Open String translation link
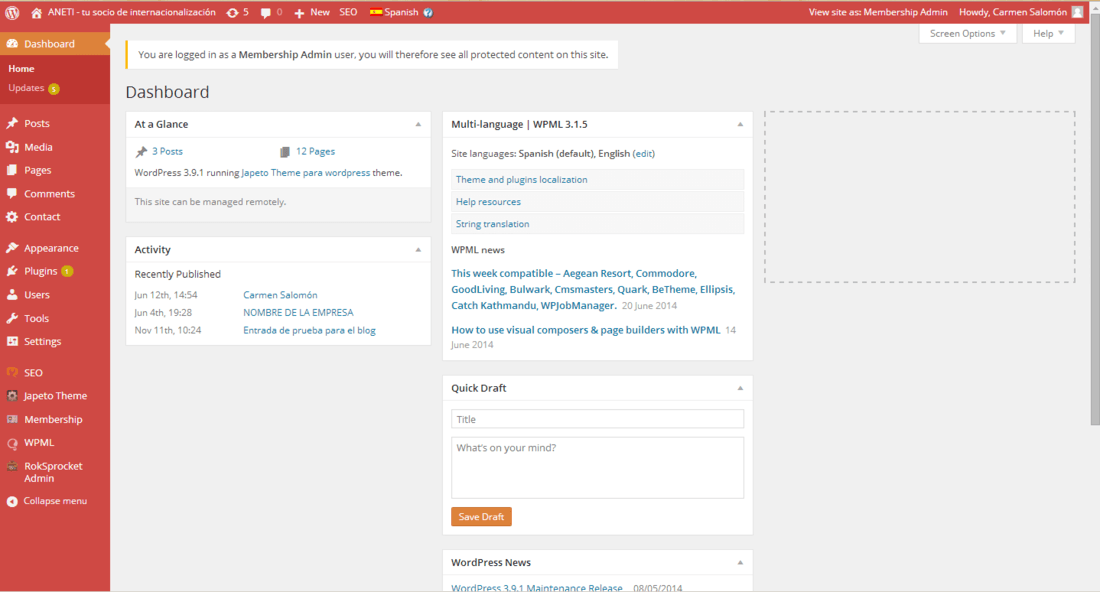Screen dimensions: 1100x592 (x=492, y=224)
